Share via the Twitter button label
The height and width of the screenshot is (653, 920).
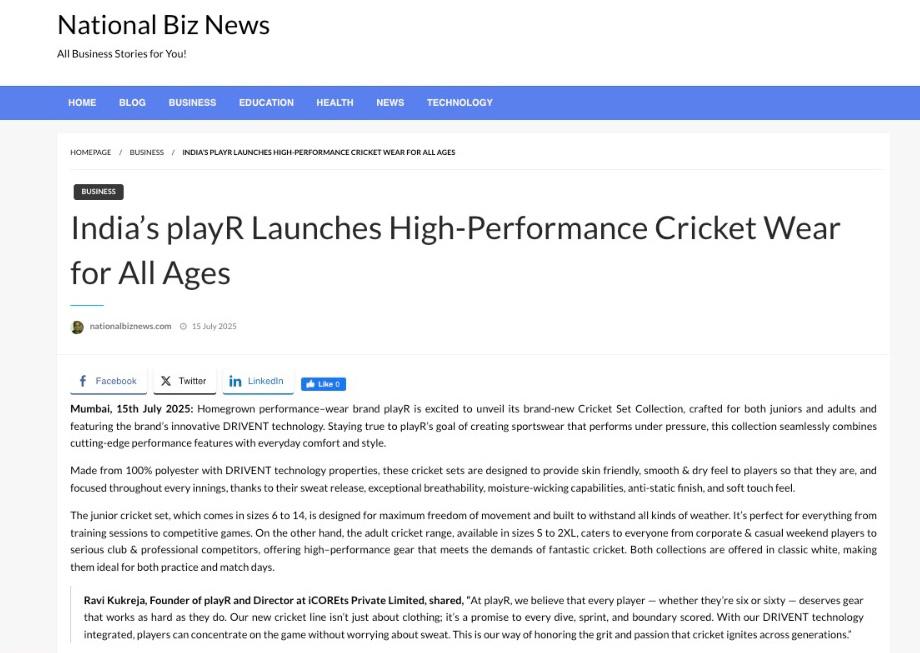pos(192,381)
